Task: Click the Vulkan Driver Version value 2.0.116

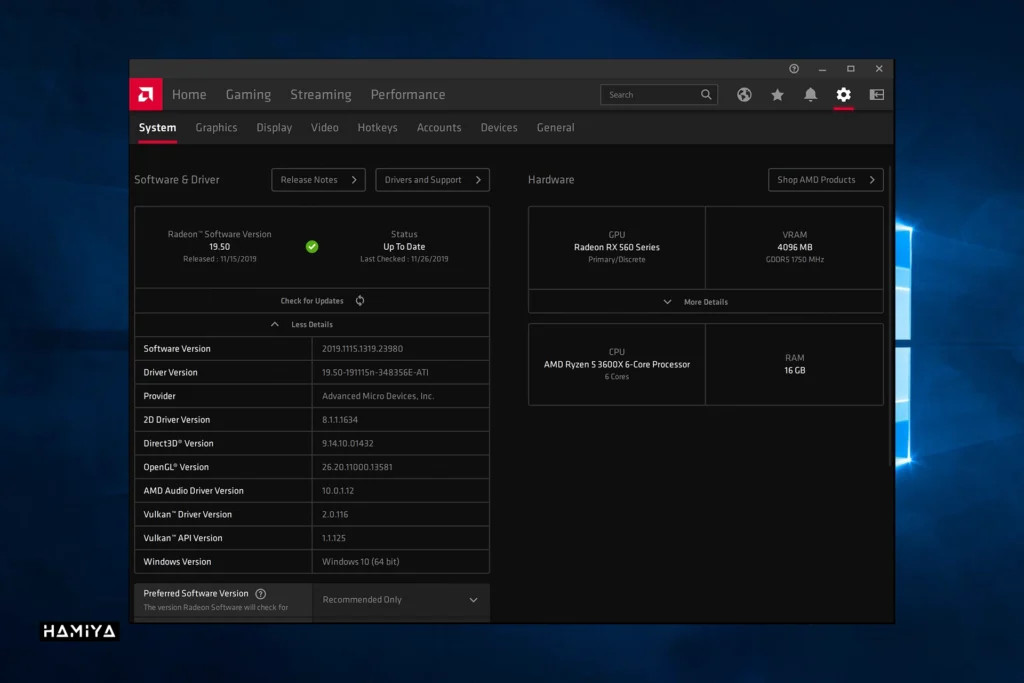Action: click(335, 515)
